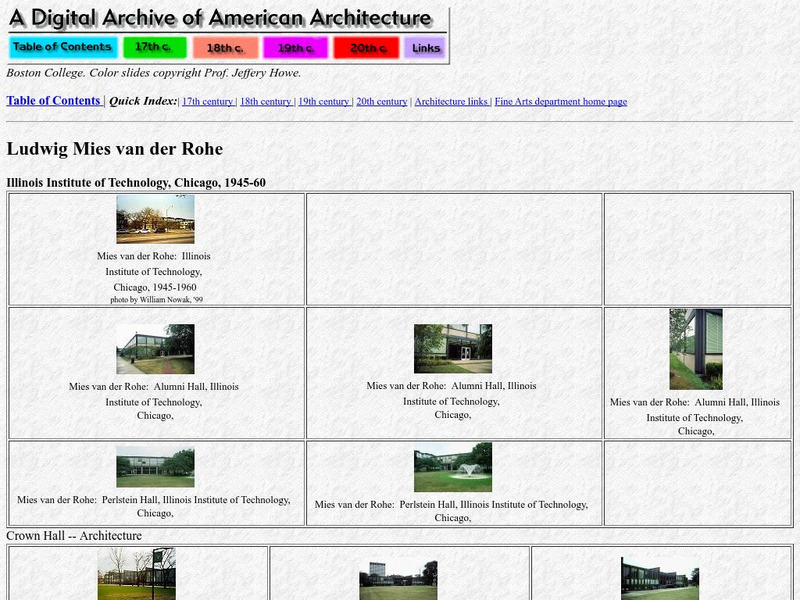
Task: Open the 20th century quick index link
Action: tap(382, 102)
